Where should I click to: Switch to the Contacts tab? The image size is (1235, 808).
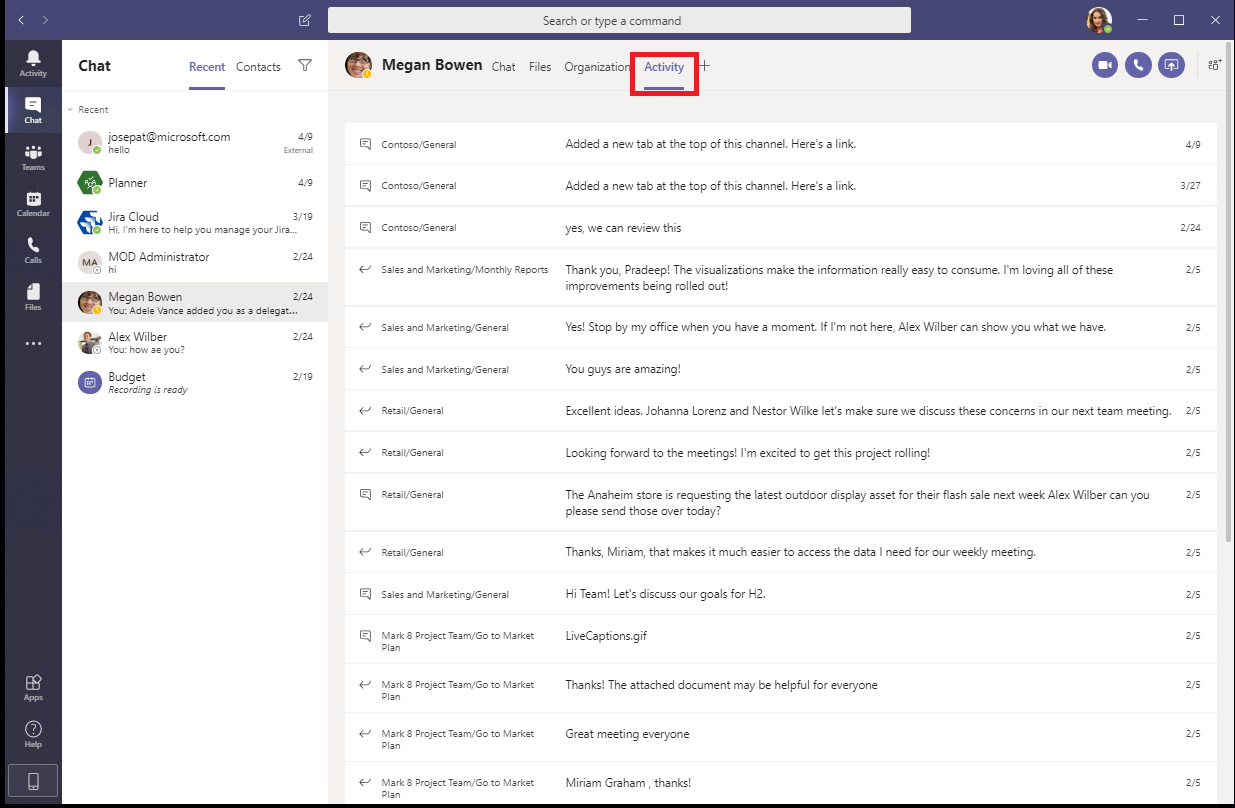click(258, 67)
